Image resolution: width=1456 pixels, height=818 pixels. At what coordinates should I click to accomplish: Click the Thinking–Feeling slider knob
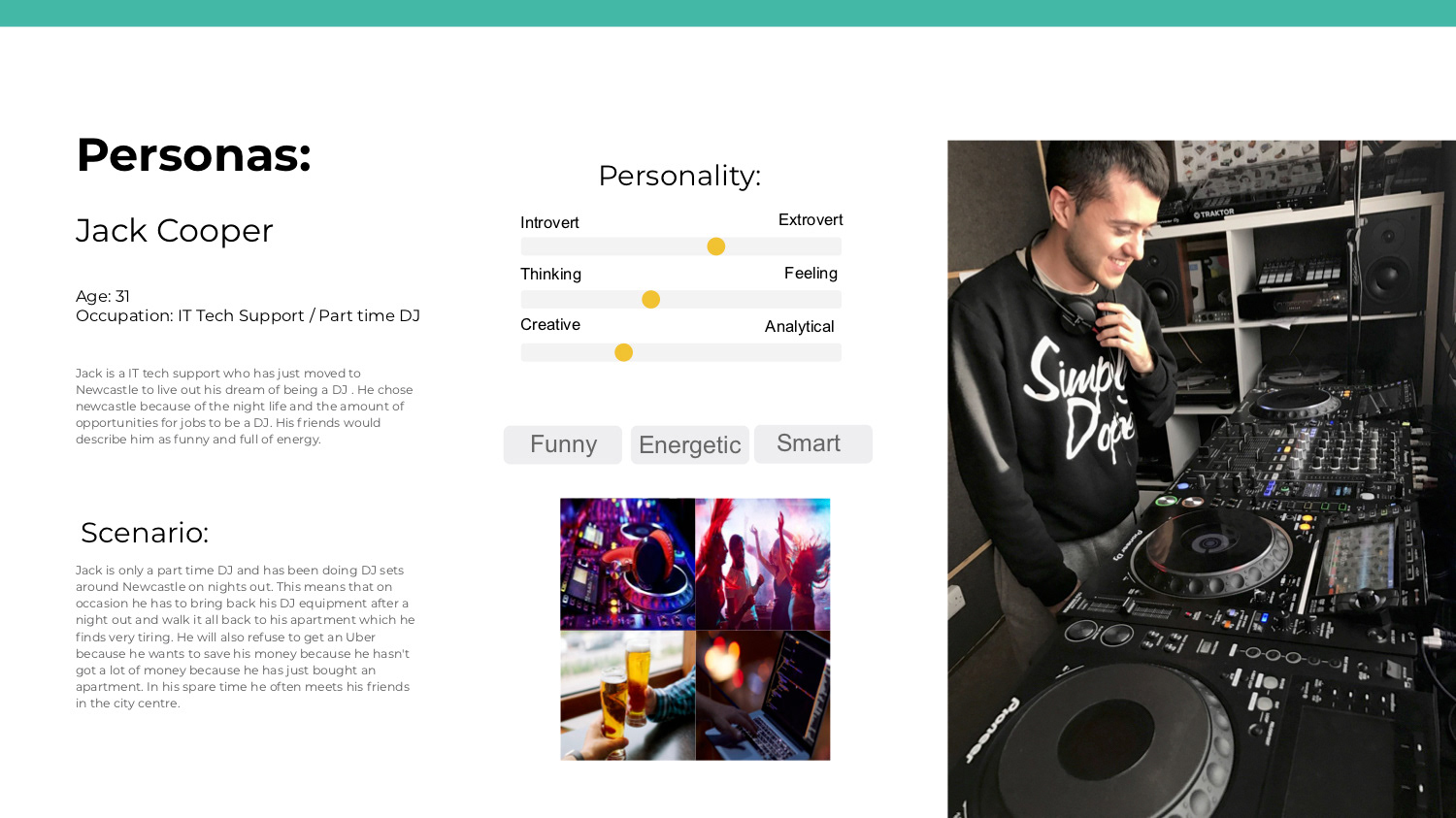point(651,300)
